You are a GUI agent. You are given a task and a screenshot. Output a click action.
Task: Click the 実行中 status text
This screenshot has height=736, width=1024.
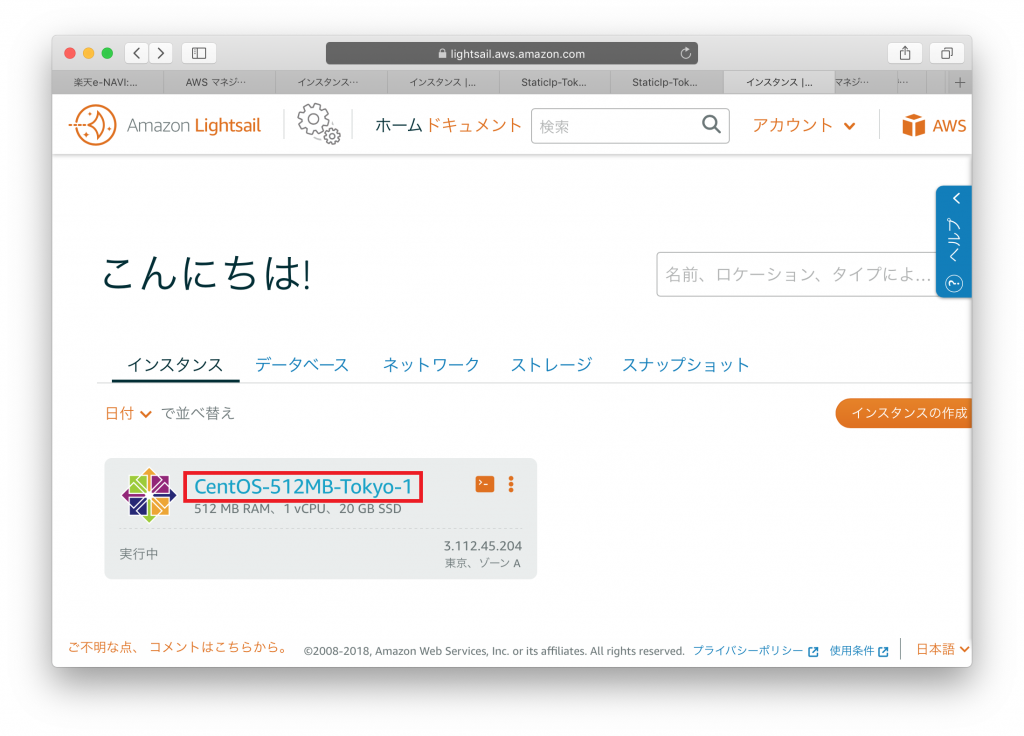(138, 554)
